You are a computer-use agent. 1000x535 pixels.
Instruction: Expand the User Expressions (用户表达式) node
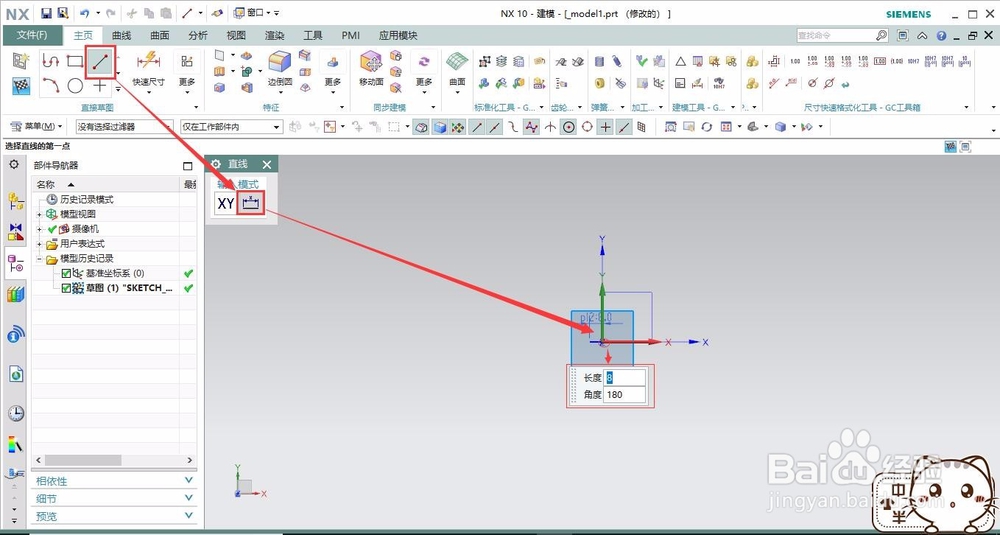[40, 244]
